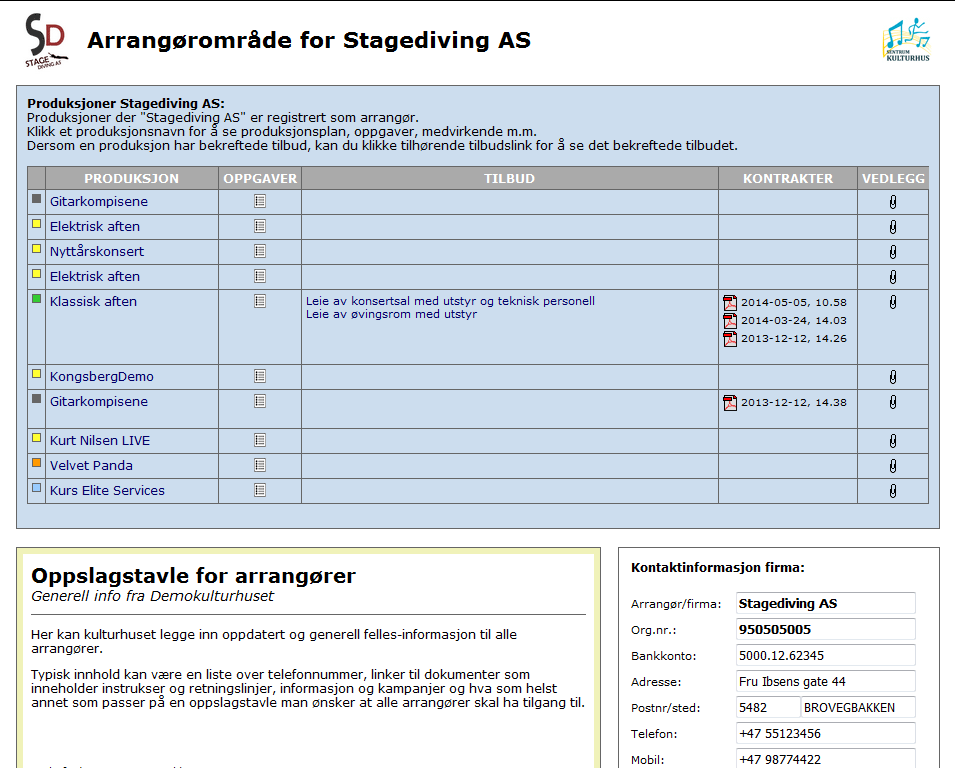The width and height of the screenshot is (955, 768).
Task: Open the contract dated 2013-12-12, 14.26
Action: 794,339
